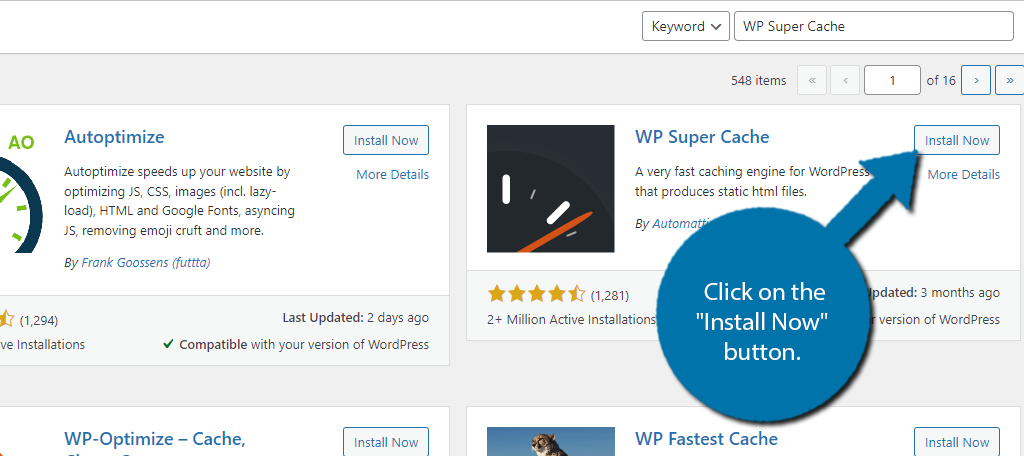
Task: Install the Autoptimize plugin
Action: pyautogui.click(x=386, y=140)
